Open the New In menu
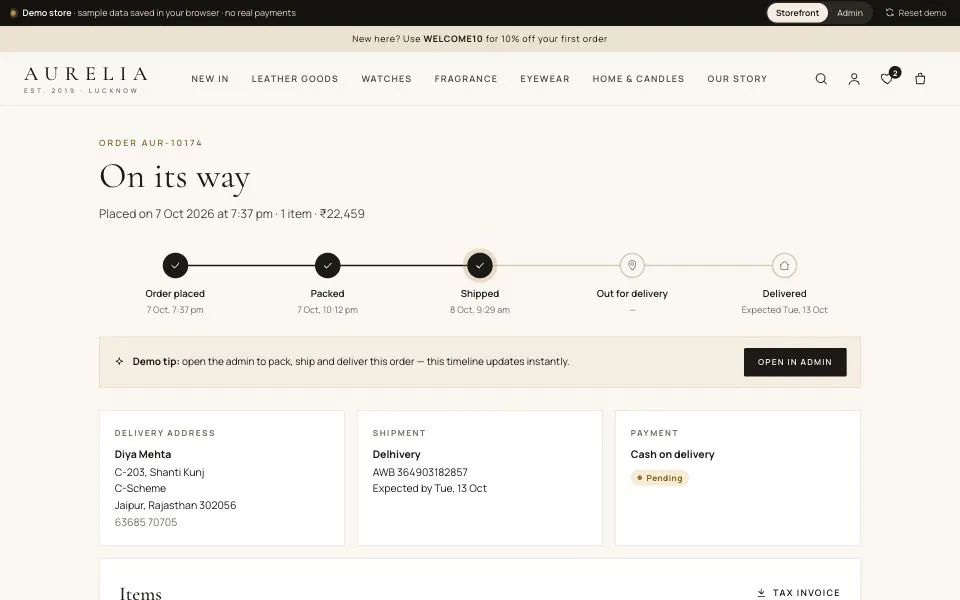Image resolution: width=960 pixels, height=600 pixels. [x=210, y=79]
